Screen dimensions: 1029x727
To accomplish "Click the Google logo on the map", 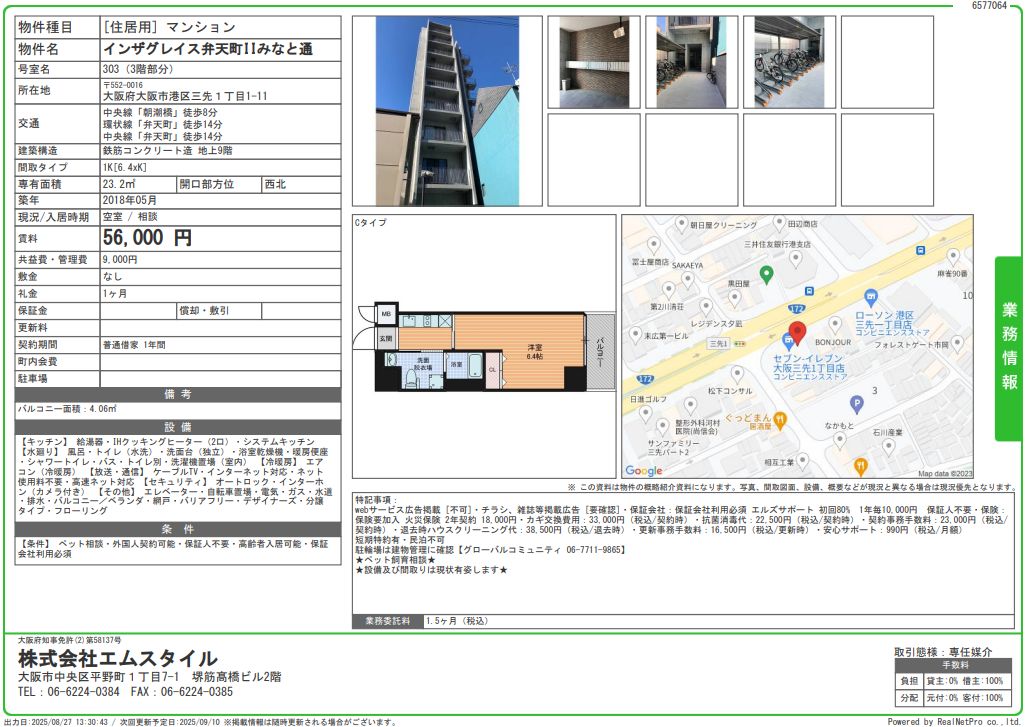I will pyautogui.click(x=644, y=470).
